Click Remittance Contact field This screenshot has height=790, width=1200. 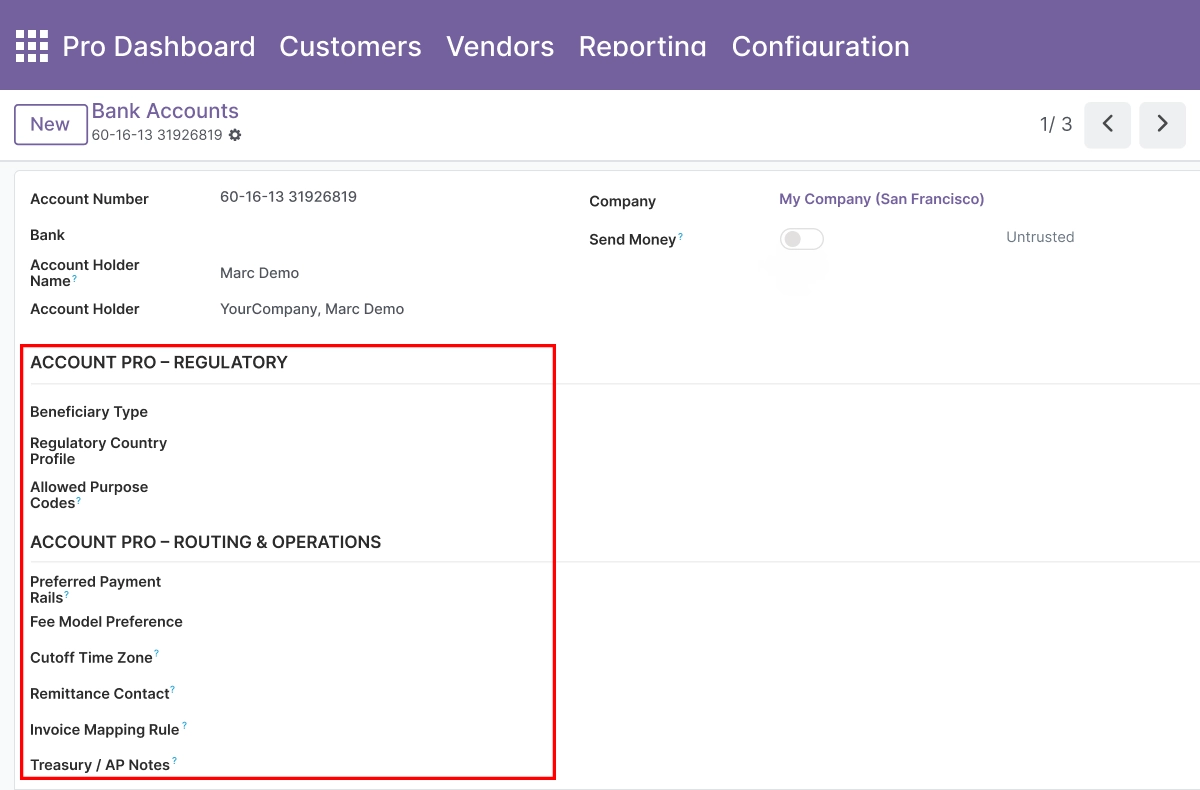tap(385, 694)
